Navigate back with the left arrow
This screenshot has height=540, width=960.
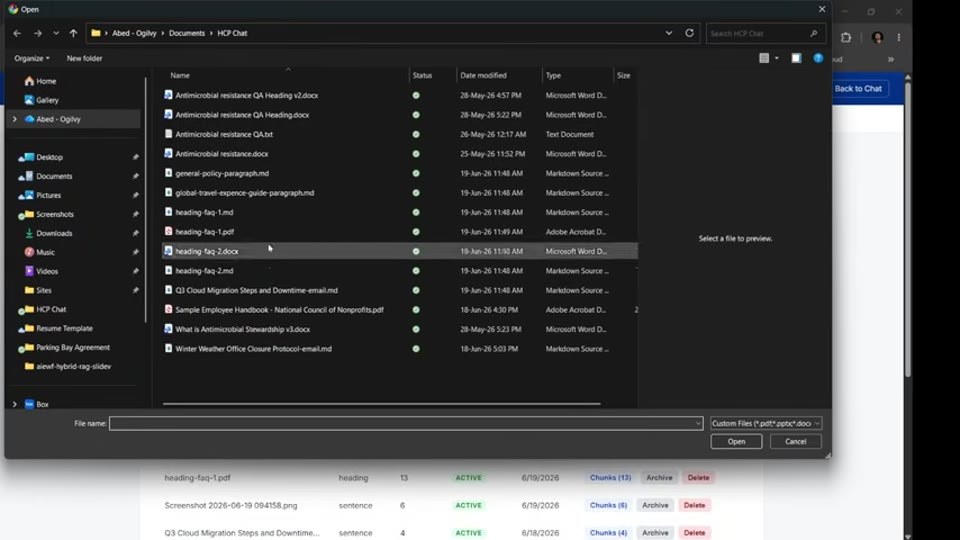click(17, 33)
